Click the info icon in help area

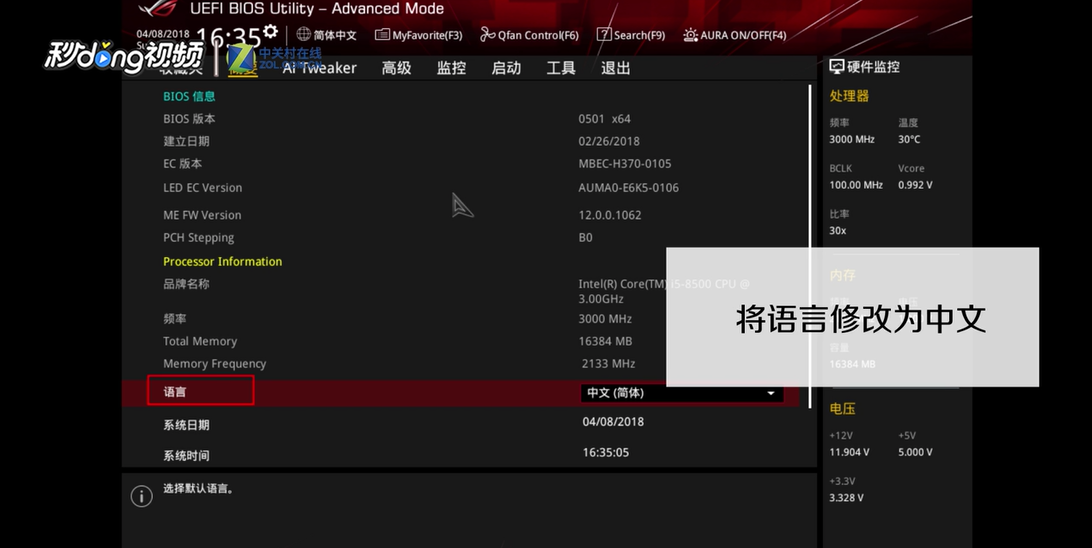[141, 496]
